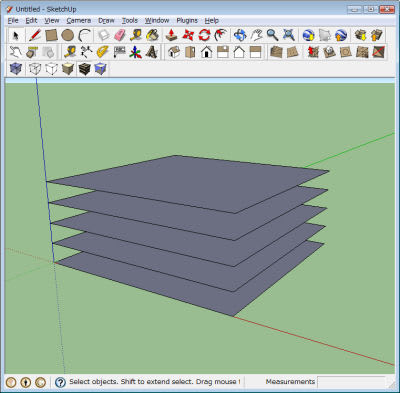The width and height of the screenshot is (400, 393).
Task: Enable Hidden Line face style
Action: 51,69
